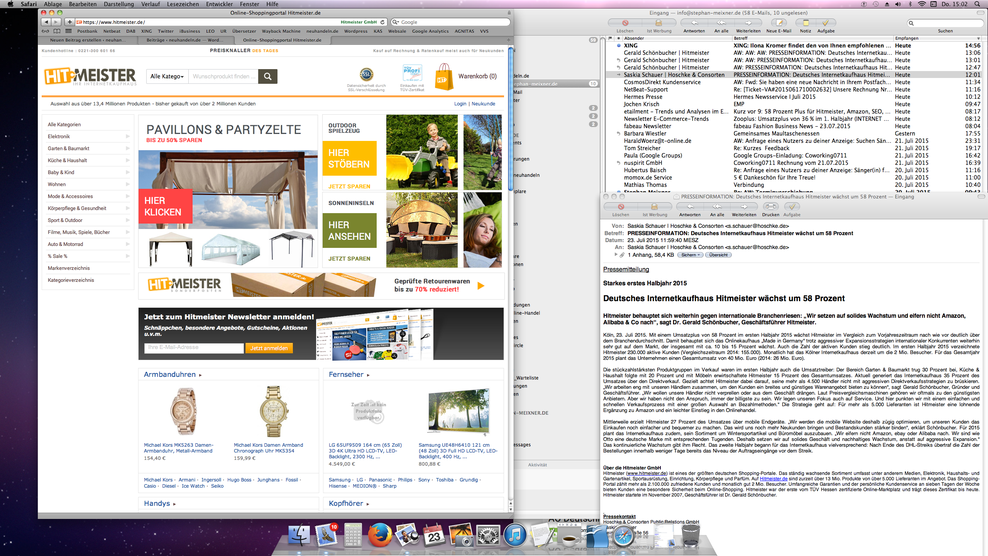Click the Weiterleiten forward icon in Mail toolbar
988x556 pixels.
coord(748,23)
